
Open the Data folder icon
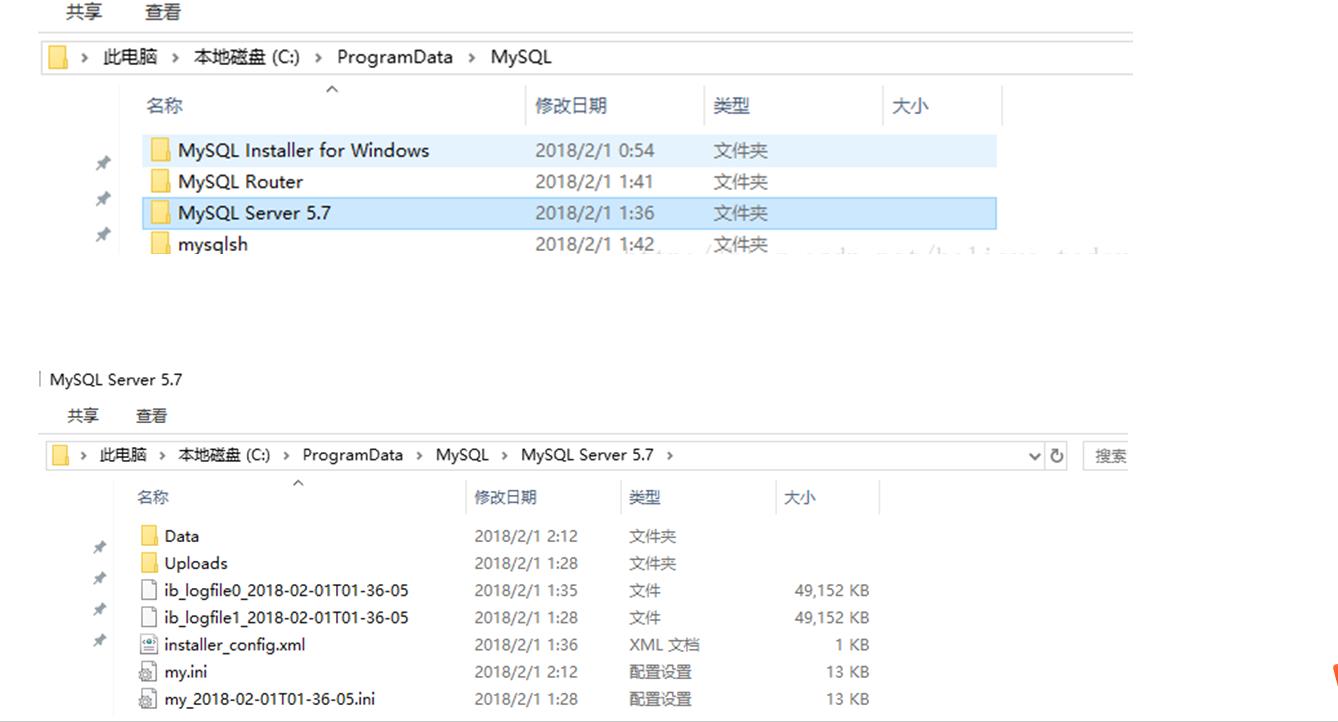[149, 536]
